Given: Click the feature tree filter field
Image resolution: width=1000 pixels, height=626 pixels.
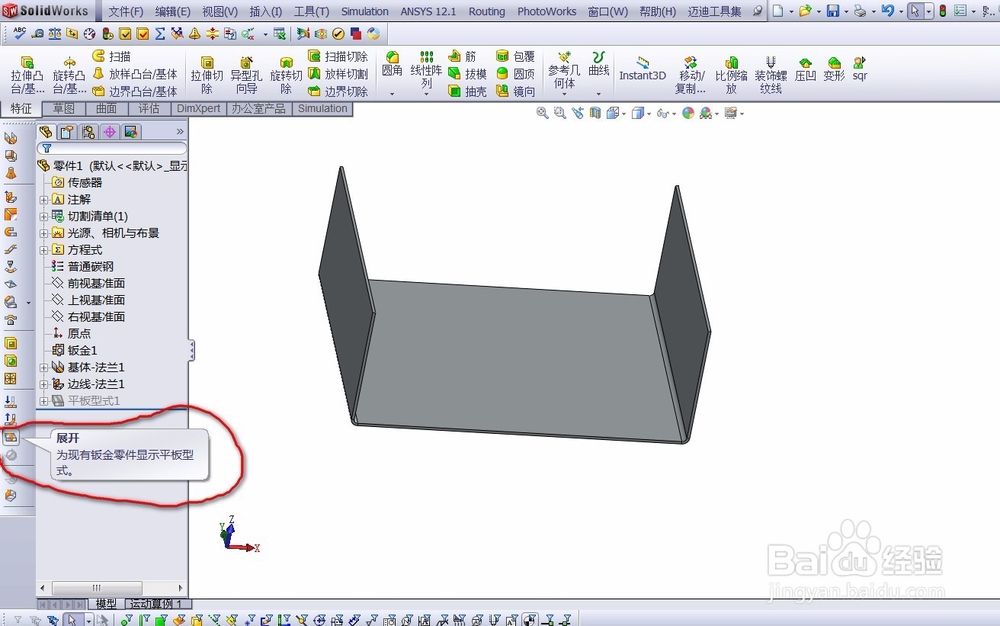Looking at the screenshot, I should point(112,148).
